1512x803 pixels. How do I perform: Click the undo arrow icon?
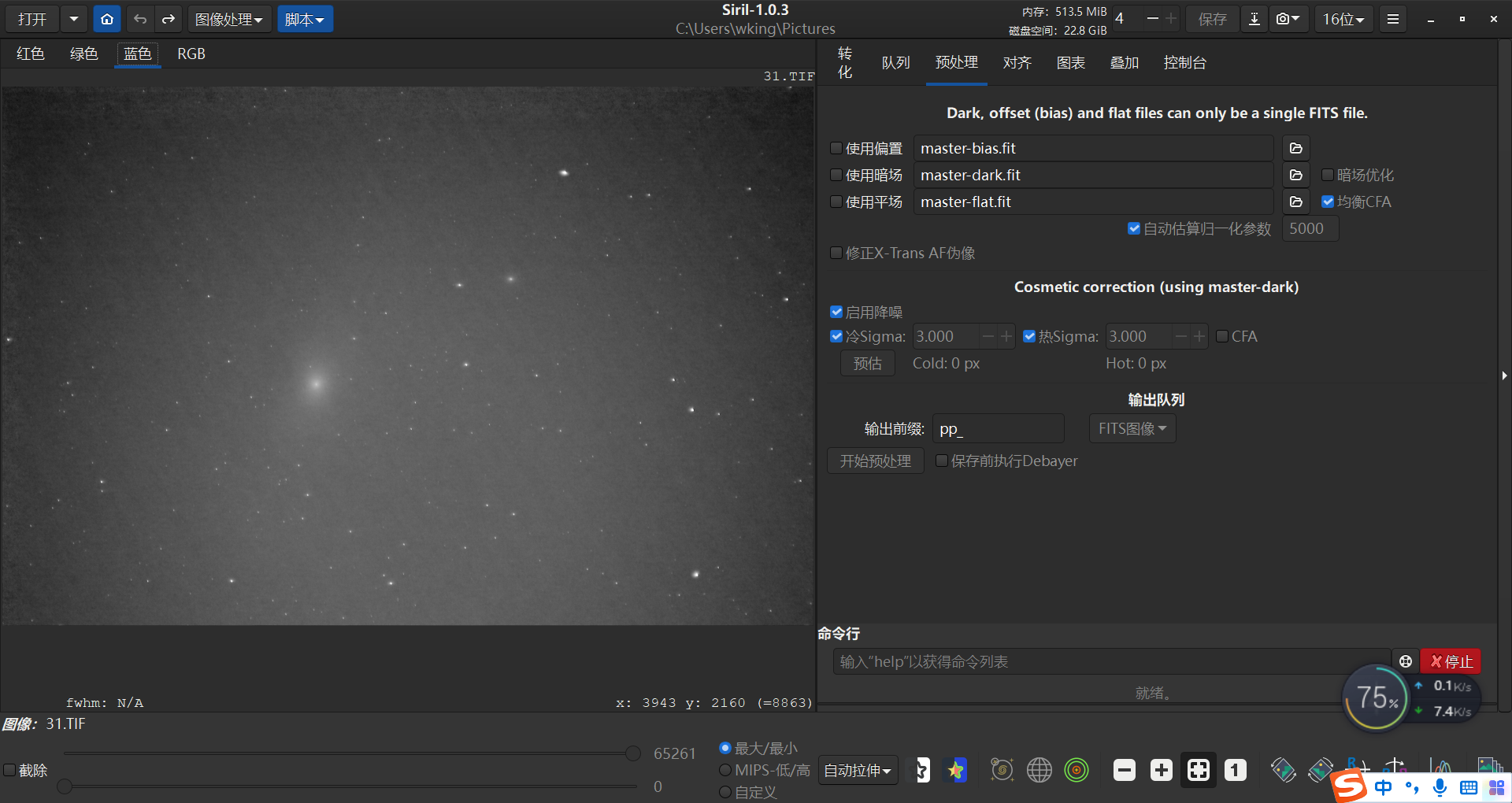tap(140, 19)
